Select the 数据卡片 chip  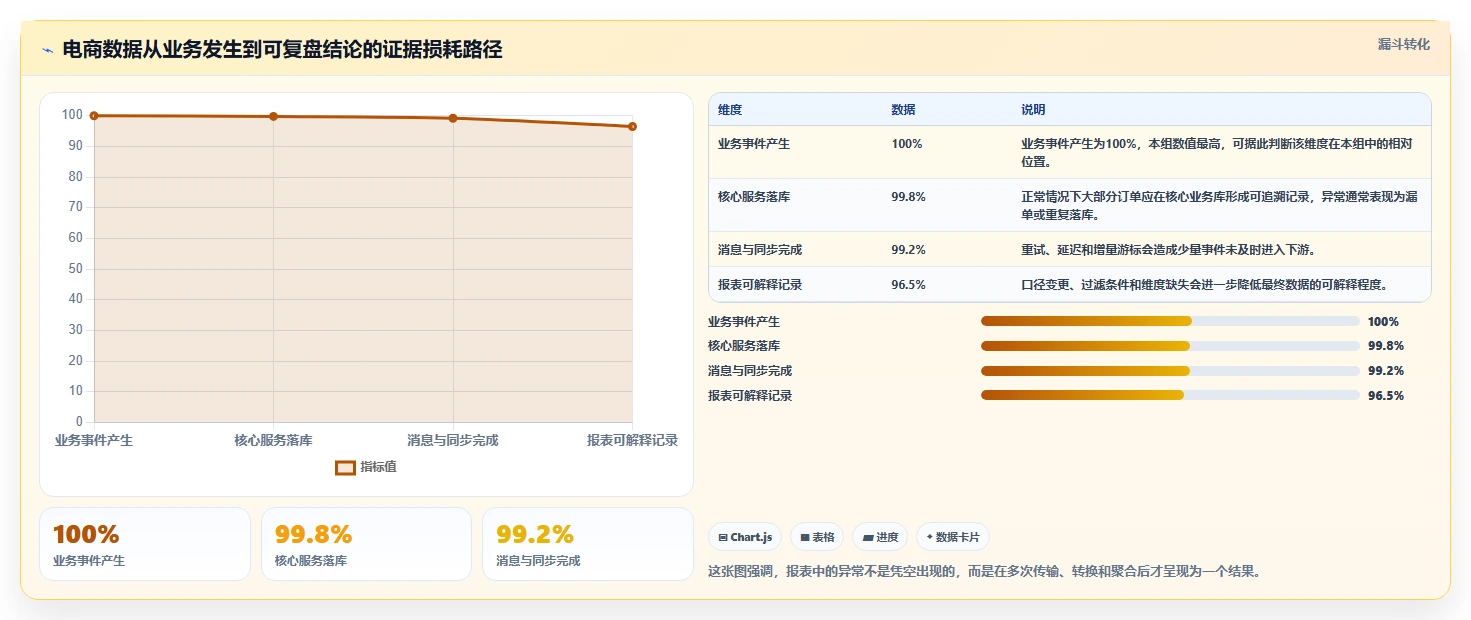(953, 537)
